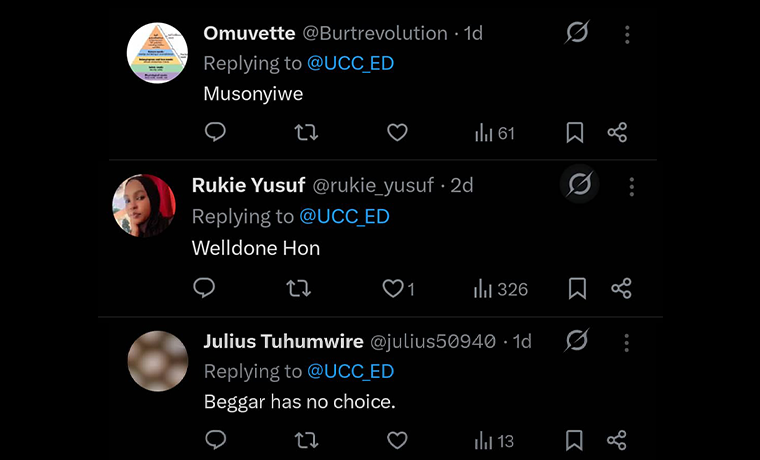Open Grok icon on Omuvette's tweet
760x460 pixels.
coord(576,34)
